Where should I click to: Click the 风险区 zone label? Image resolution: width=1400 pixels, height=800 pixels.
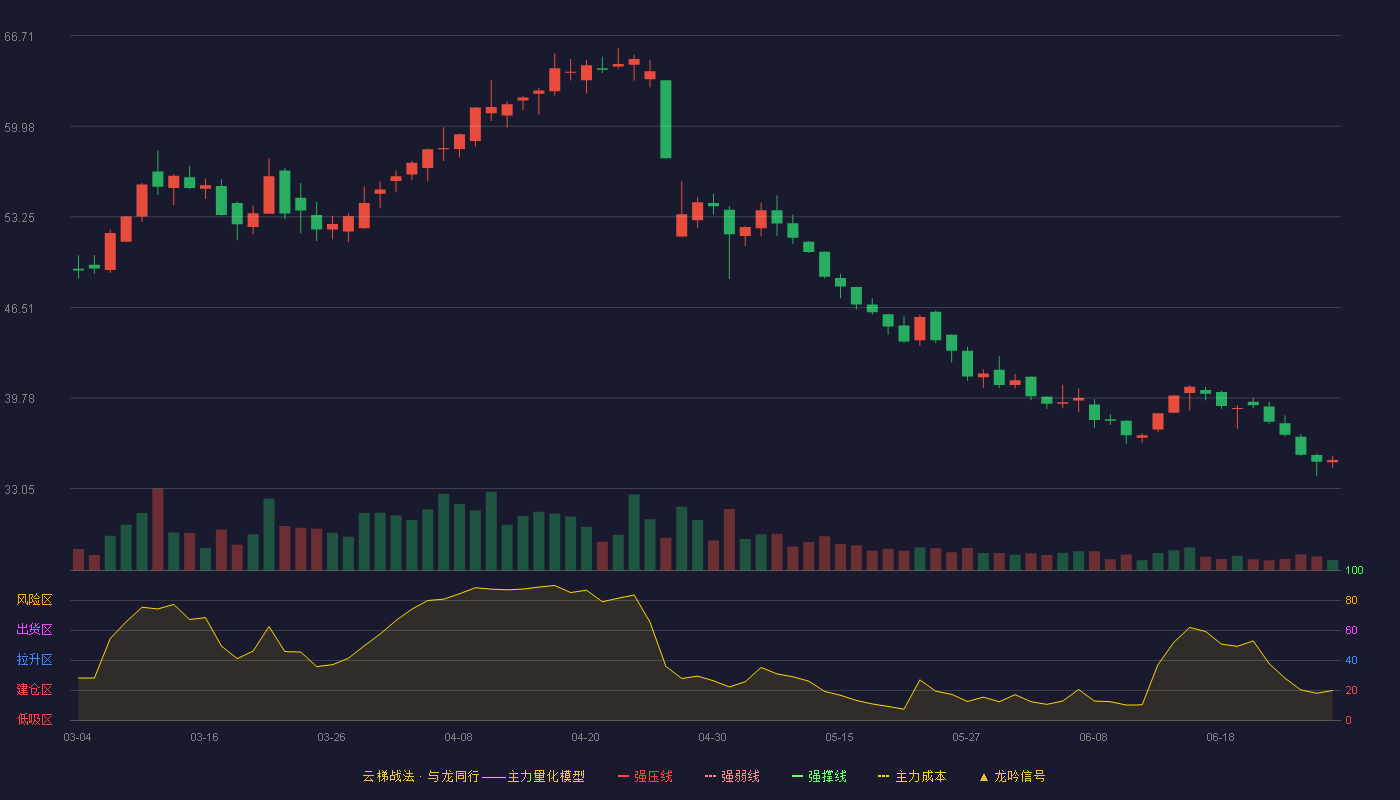[35, 600]
